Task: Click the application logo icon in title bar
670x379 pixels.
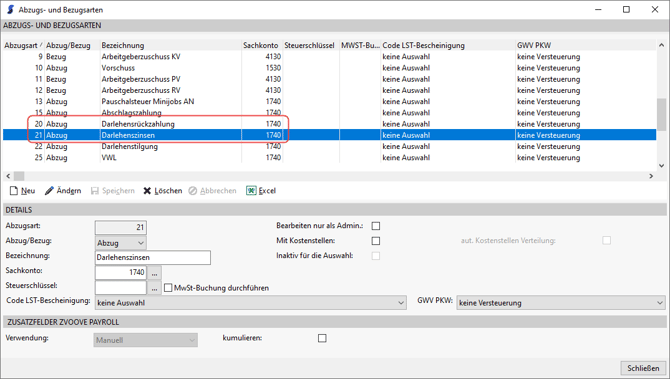Action: click(10, 9)
